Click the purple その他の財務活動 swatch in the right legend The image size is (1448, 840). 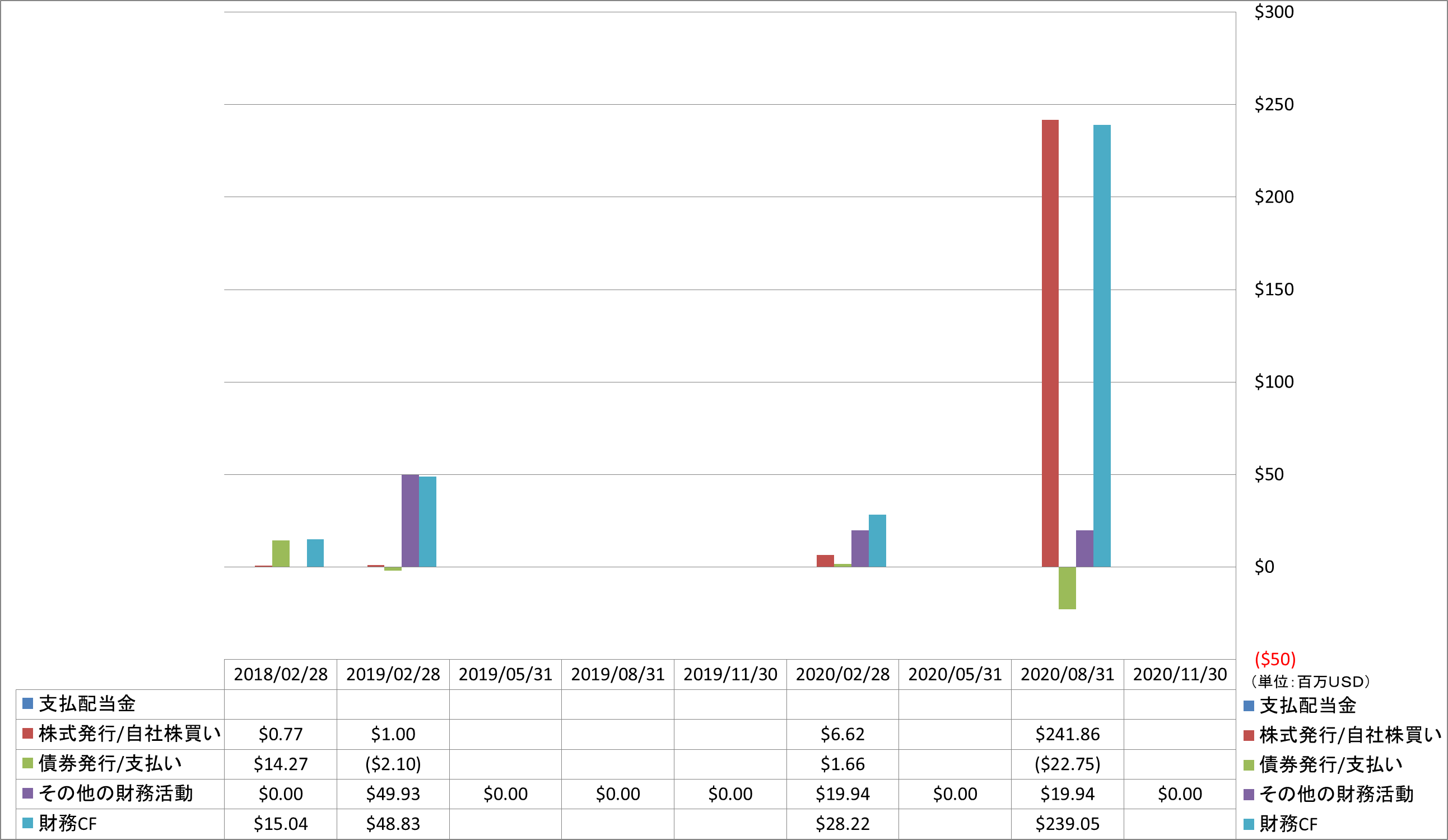pyautogui.click(x=1249, y=795)
